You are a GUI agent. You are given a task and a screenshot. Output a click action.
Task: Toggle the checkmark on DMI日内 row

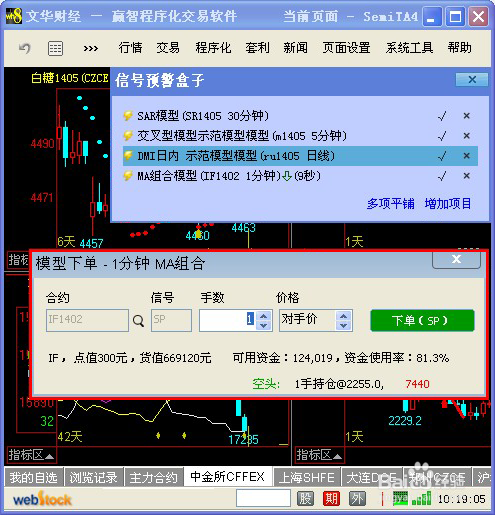pyautogui.click(x=442, y=156)
